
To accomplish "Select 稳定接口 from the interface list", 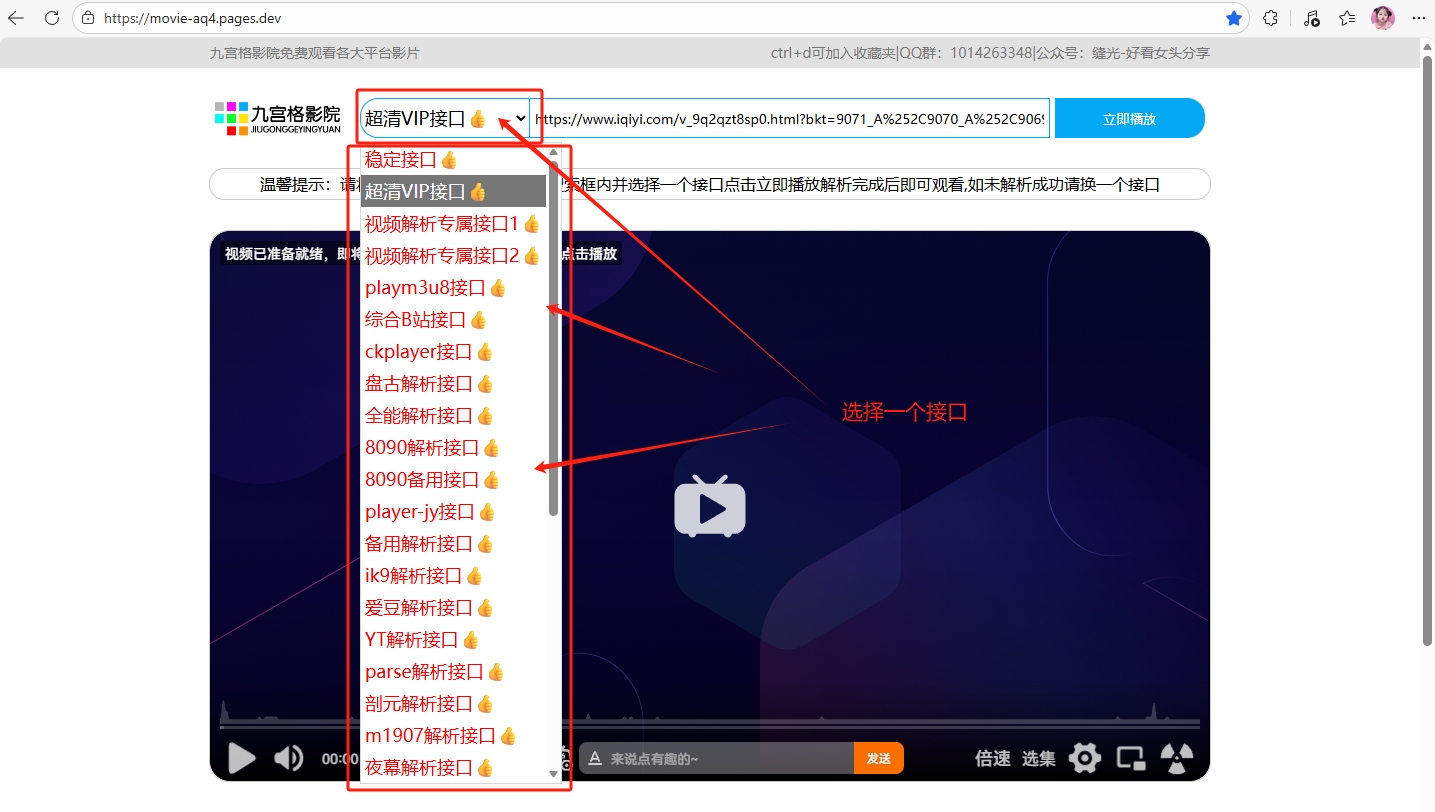I will tap(411, 159).
